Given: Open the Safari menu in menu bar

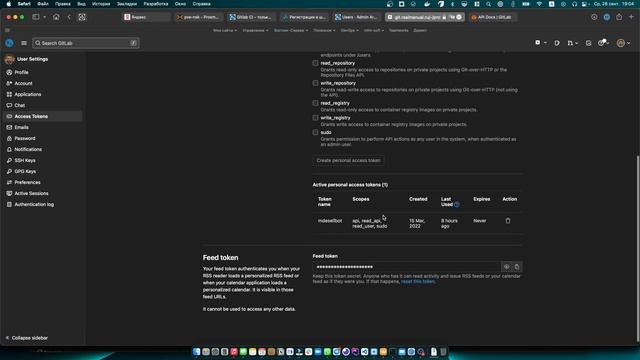Looking at the screenshot, I should coord(24,4).
